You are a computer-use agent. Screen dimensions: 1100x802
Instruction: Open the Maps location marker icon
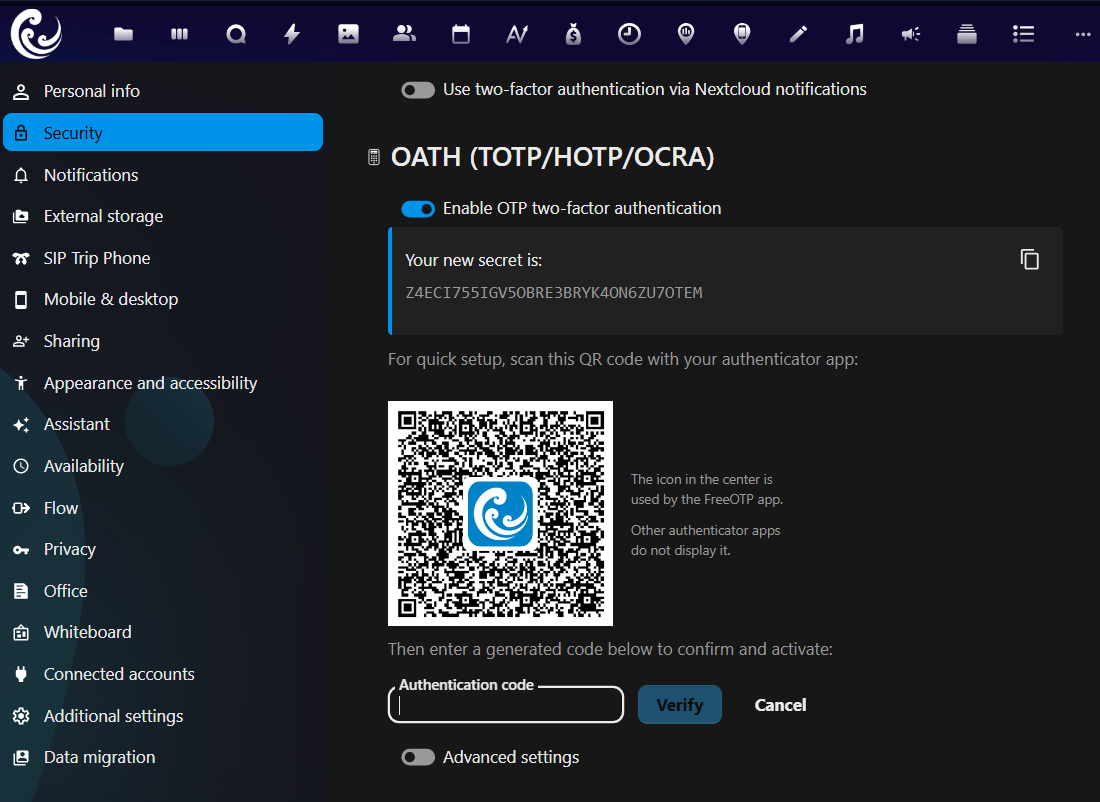click(742, 34)
